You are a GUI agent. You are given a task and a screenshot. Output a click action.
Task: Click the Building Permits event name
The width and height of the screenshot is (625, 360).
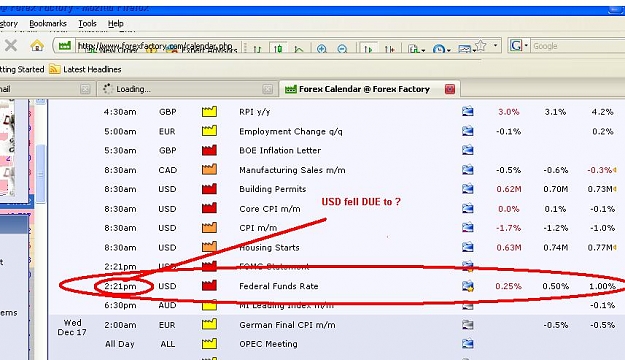[x=273, y=189]
